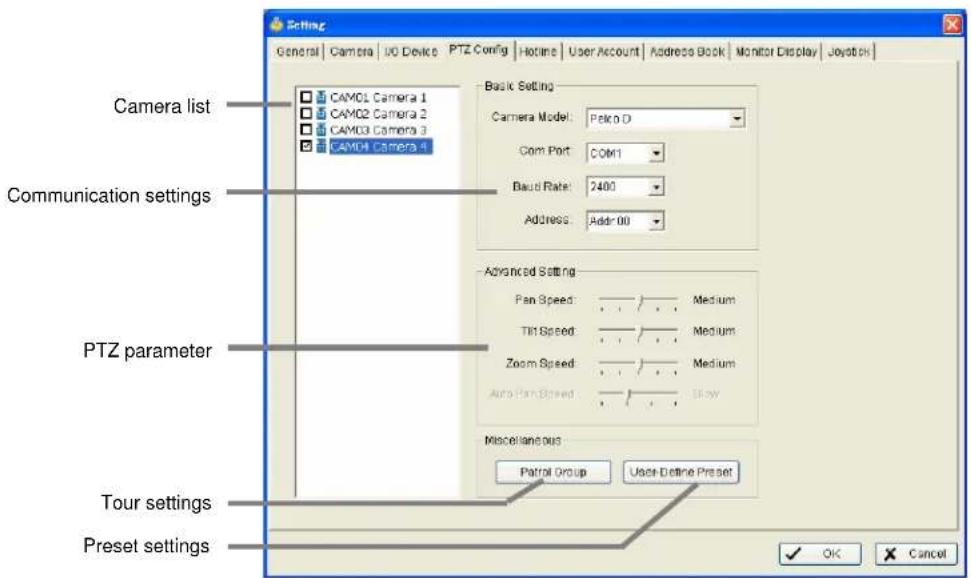This screenshot has height=578, width=971.
Task: Click the Auto Pan Speed slider
Action: coord(638,396)
